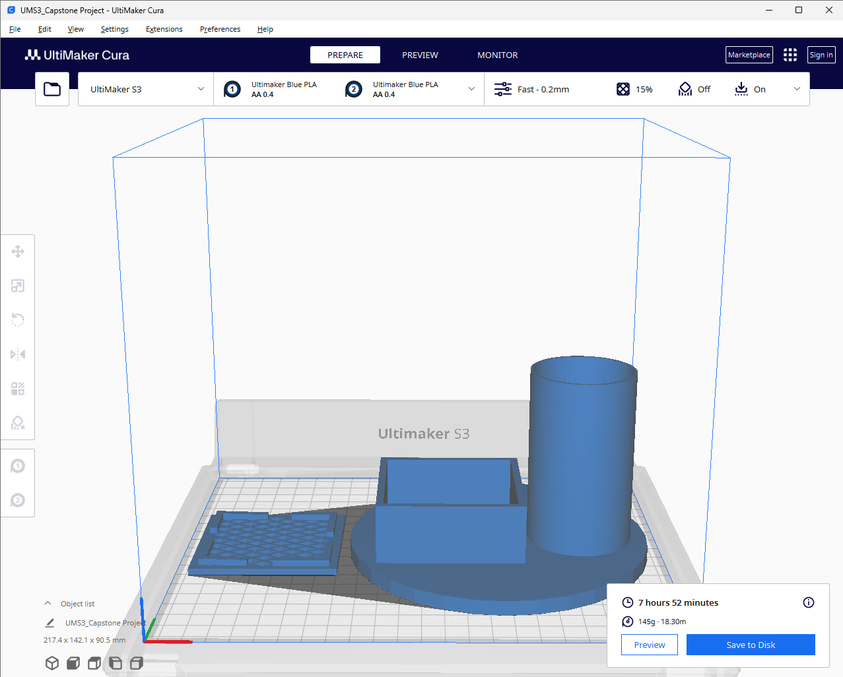The height and width of the screenshot is (677, 843).
Task: Open the Edit menu
Action: [x=45, y=29]
